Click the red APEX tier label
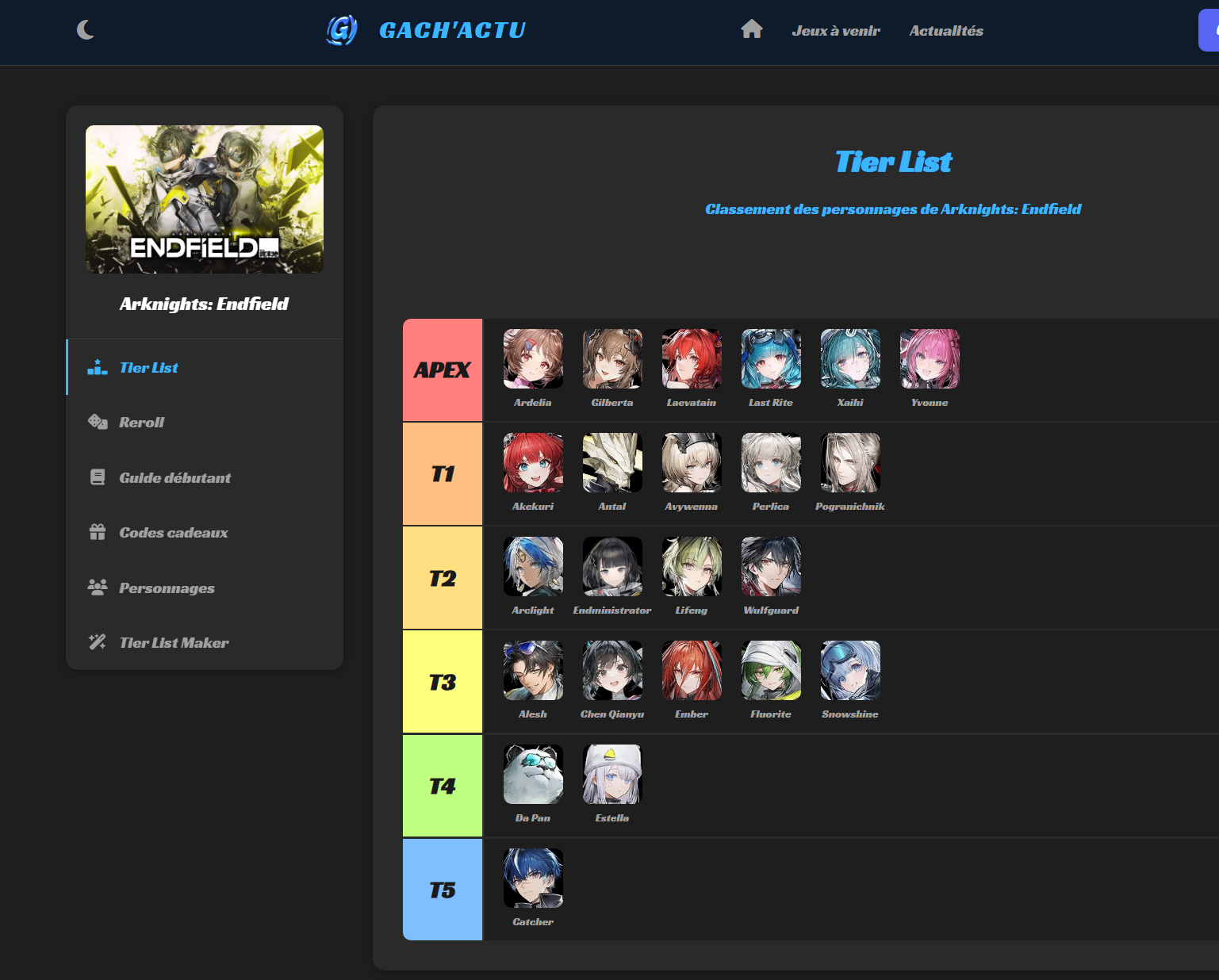The height and width of the screenshot is (980, 1219). (443, 370)
